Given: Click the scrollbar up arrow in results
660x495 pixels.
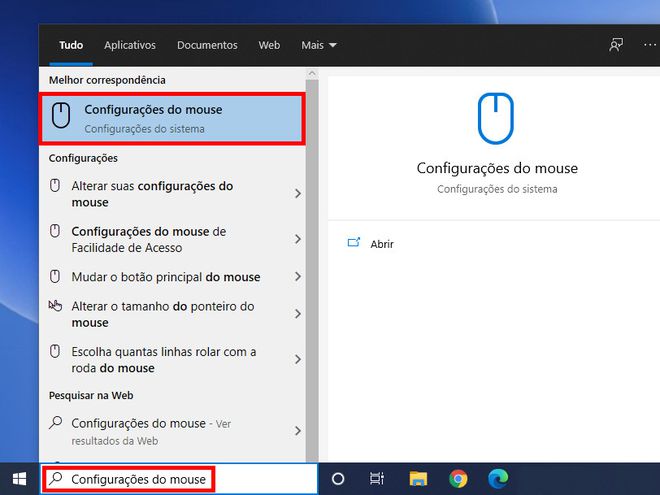Looking at the screenshot, I should tap(312, 73).
